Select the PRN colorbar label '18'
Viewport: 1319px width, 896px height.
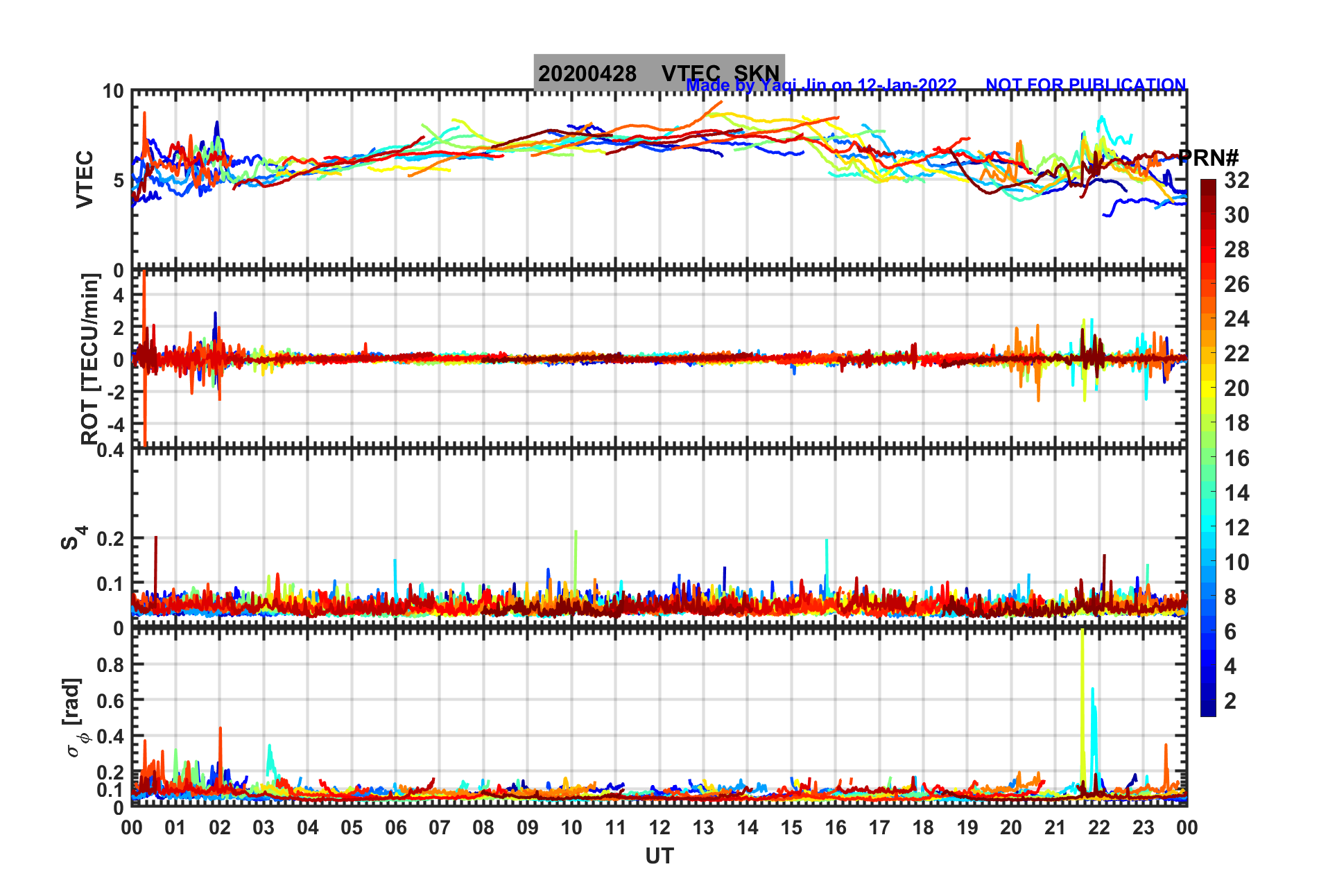[1236, 423]
